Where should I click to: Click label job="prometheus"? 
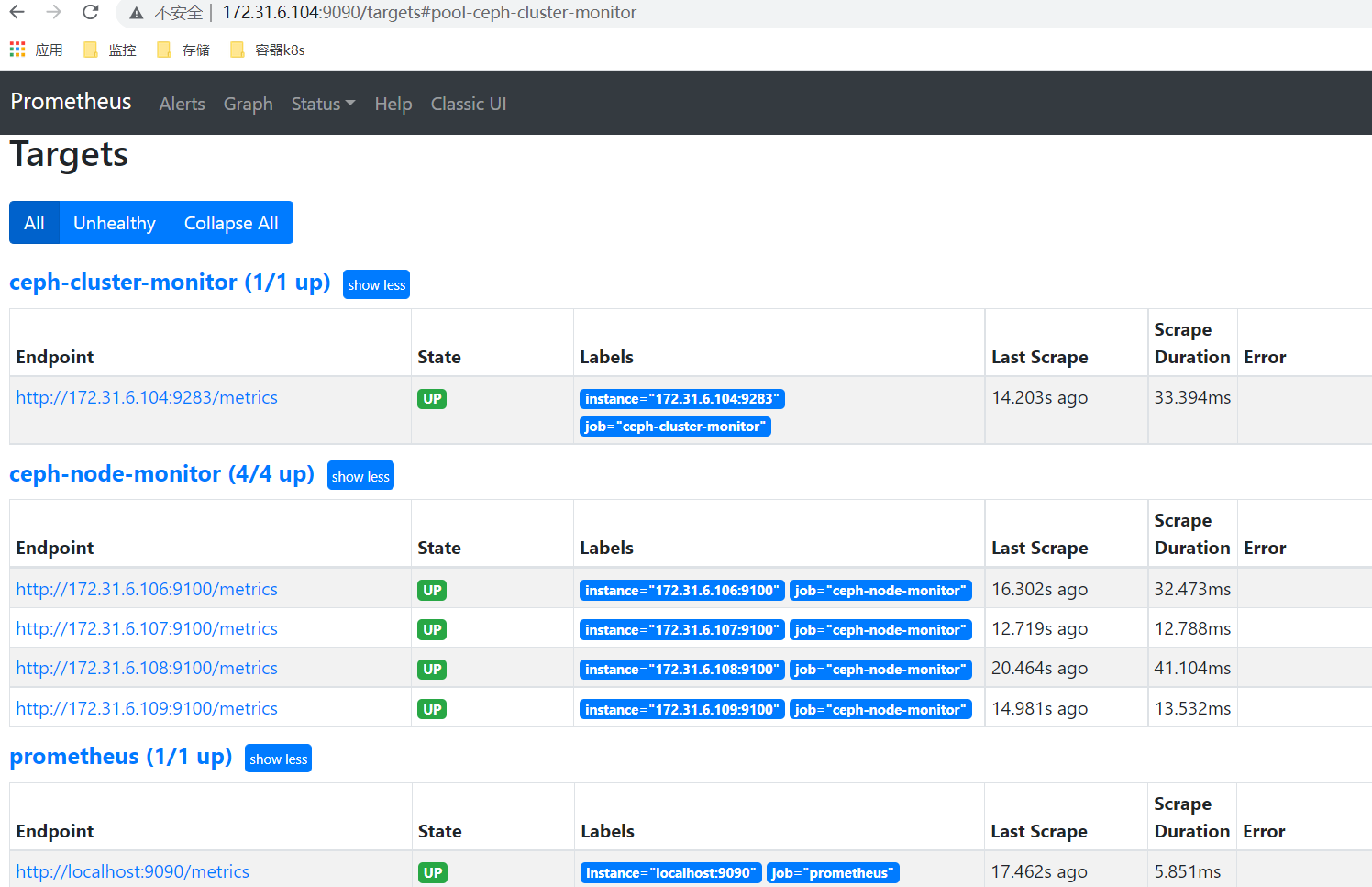click(x=833, y=873)
